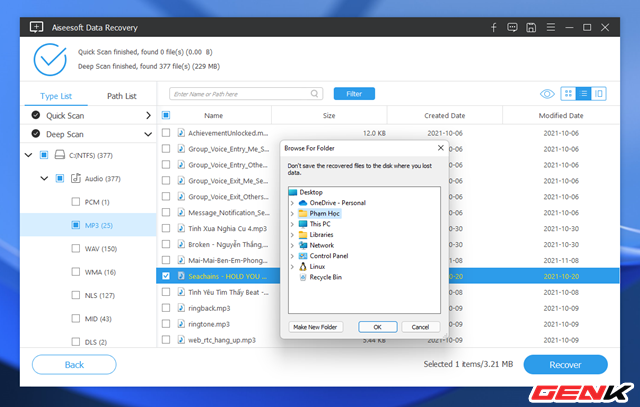Check the WMA (16) type checkbox

point(76,271)
